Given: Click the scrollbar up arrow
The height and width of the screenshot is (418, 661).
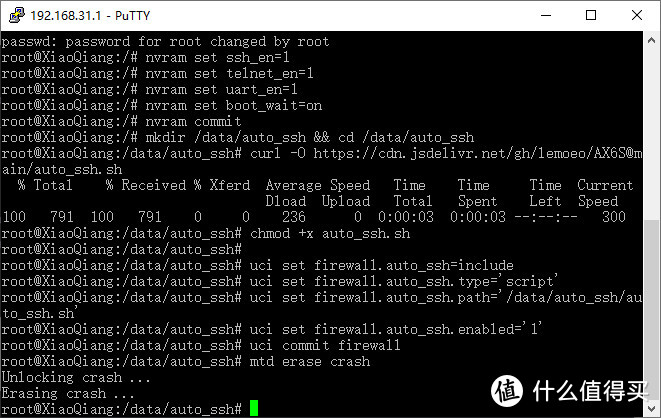Looking at the screenshot, I should coord(651,40).
